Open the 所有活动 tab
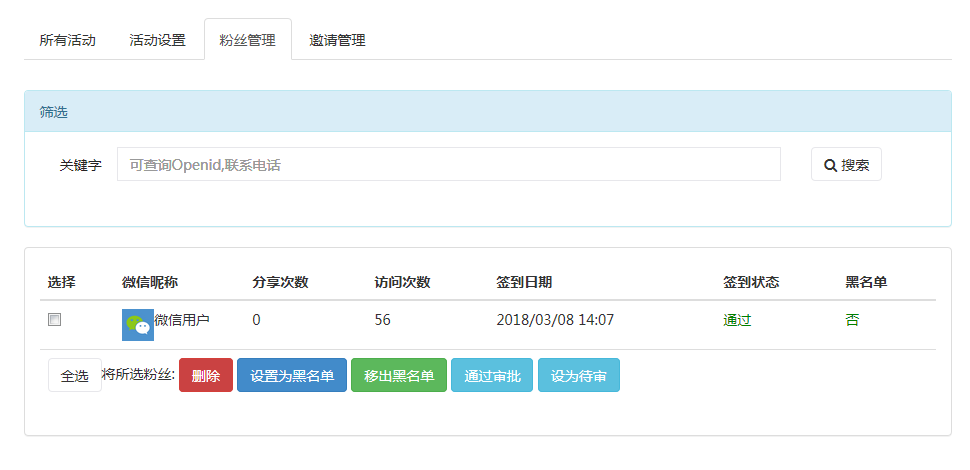 pyautogui.click(x=67, y=41)
